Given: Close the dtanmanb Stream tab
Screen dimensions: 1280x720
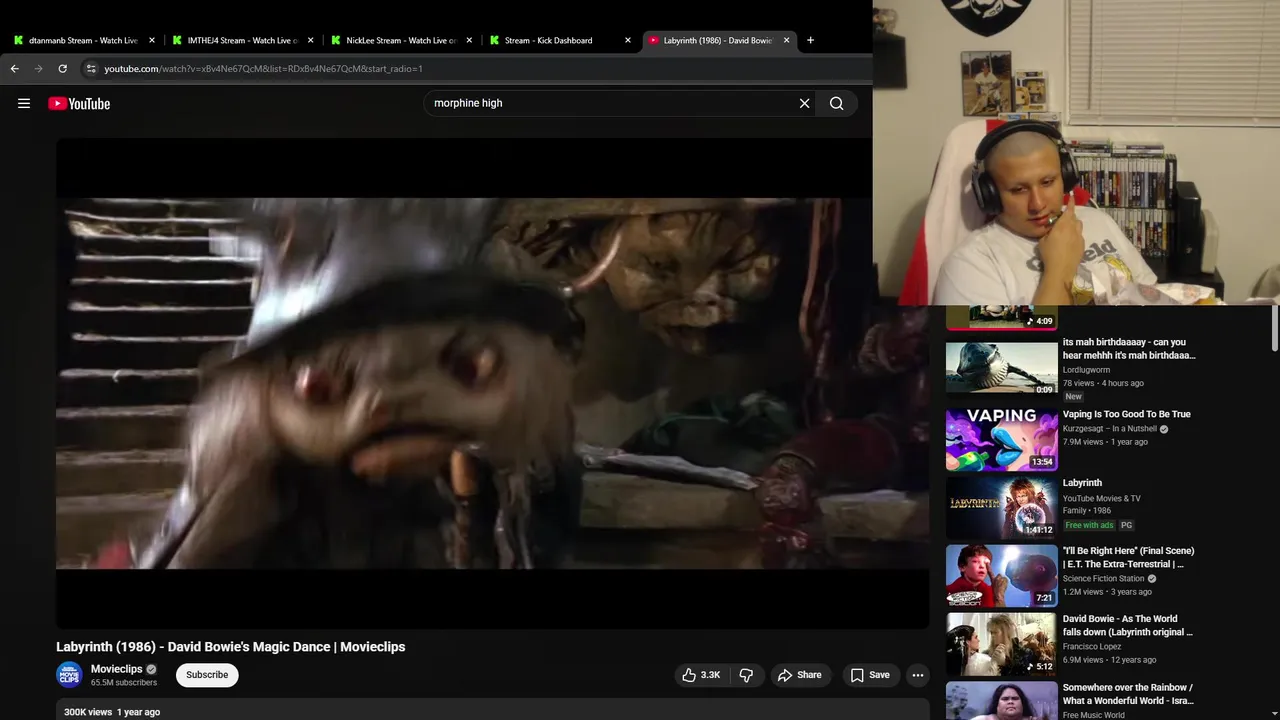Looking at the screenshot, I should 152,40.
